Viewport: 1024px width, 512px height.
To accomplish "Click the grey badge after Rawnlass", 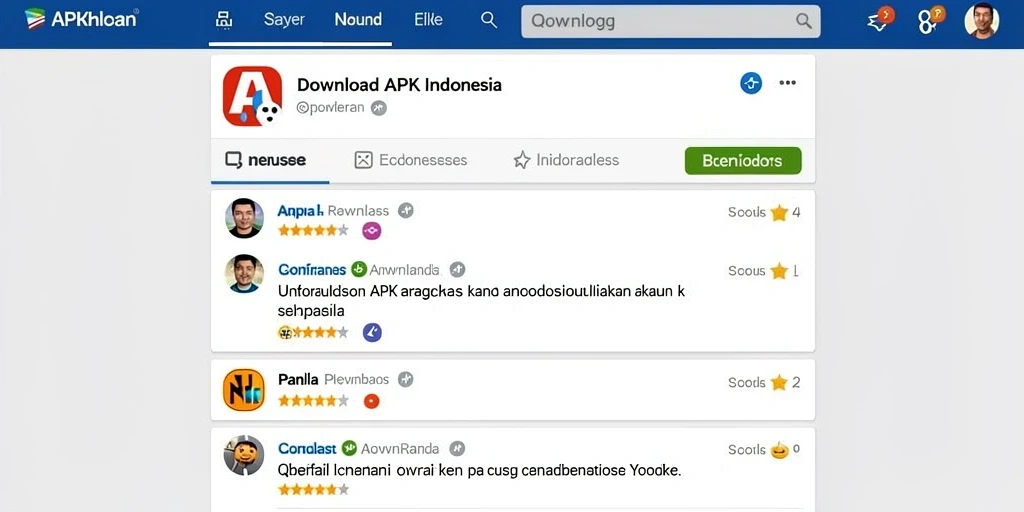I will 406,210.
